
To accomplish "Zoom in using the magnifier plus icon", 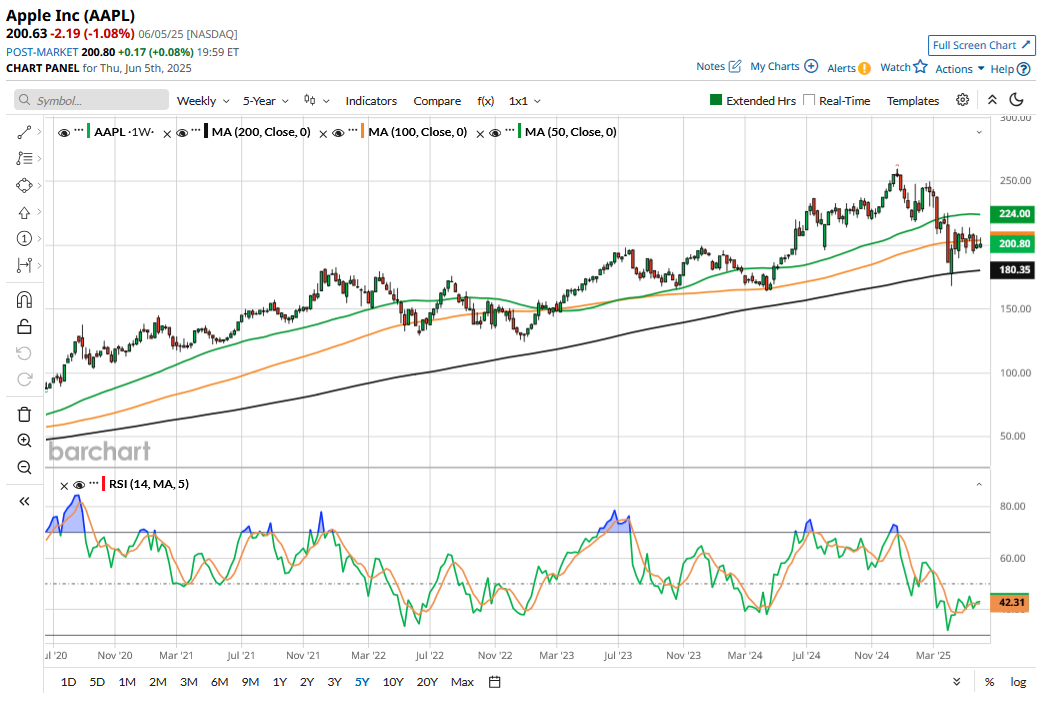I will (25, 441).
